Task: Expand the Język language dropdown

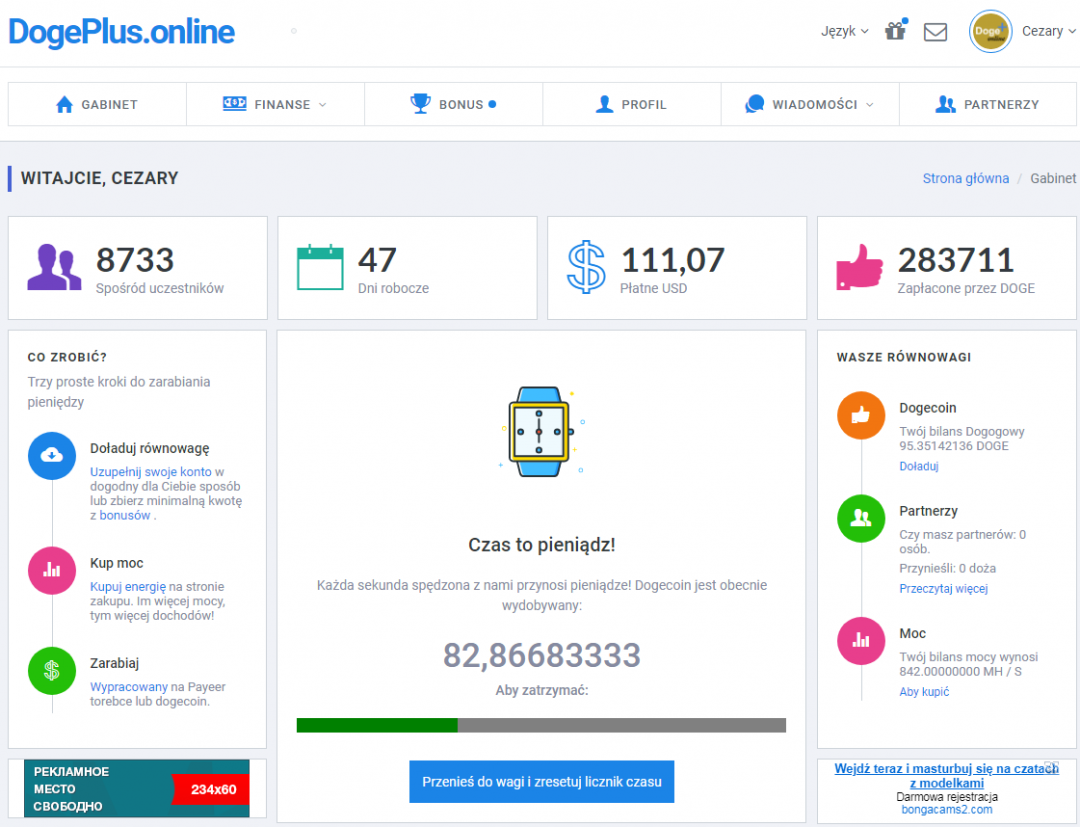Action: click(x=844, y=31)
